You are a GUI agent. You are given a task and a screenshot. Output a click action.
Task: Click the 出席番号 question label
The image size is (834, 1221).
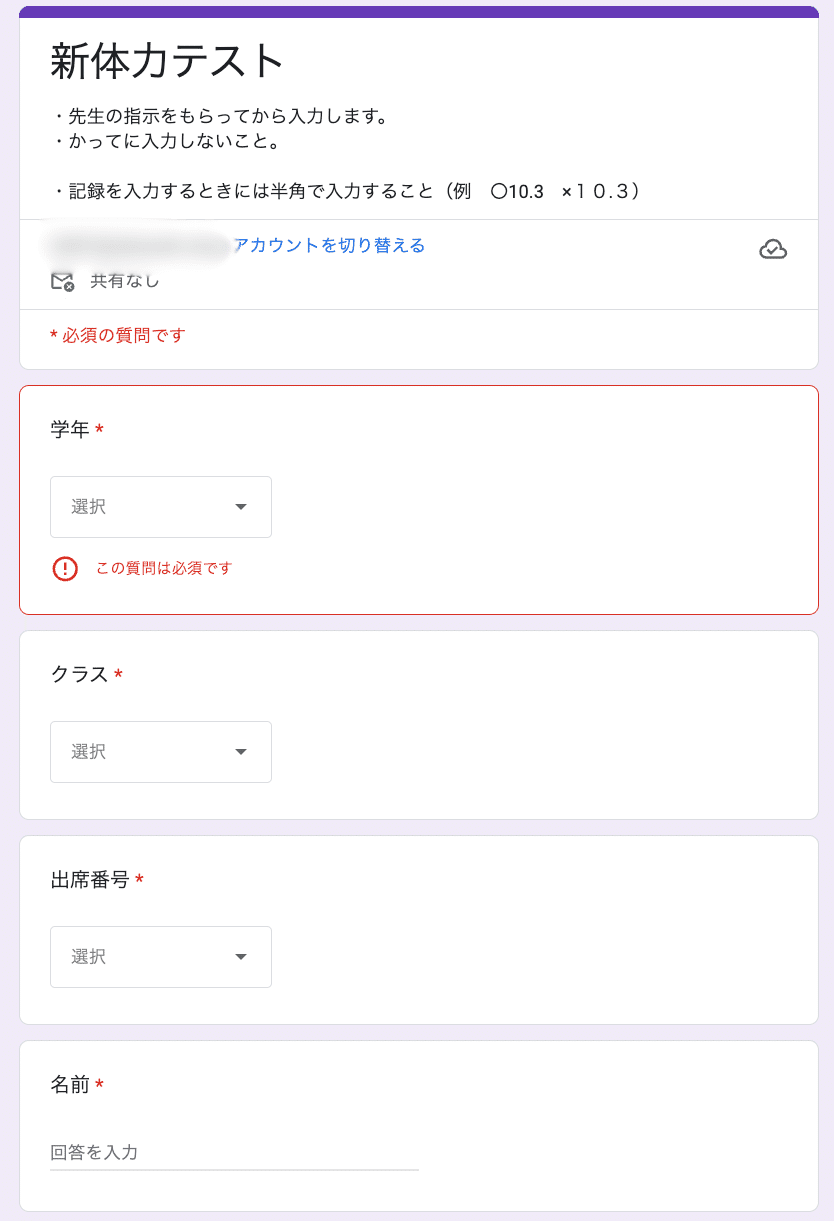(90, 880)
